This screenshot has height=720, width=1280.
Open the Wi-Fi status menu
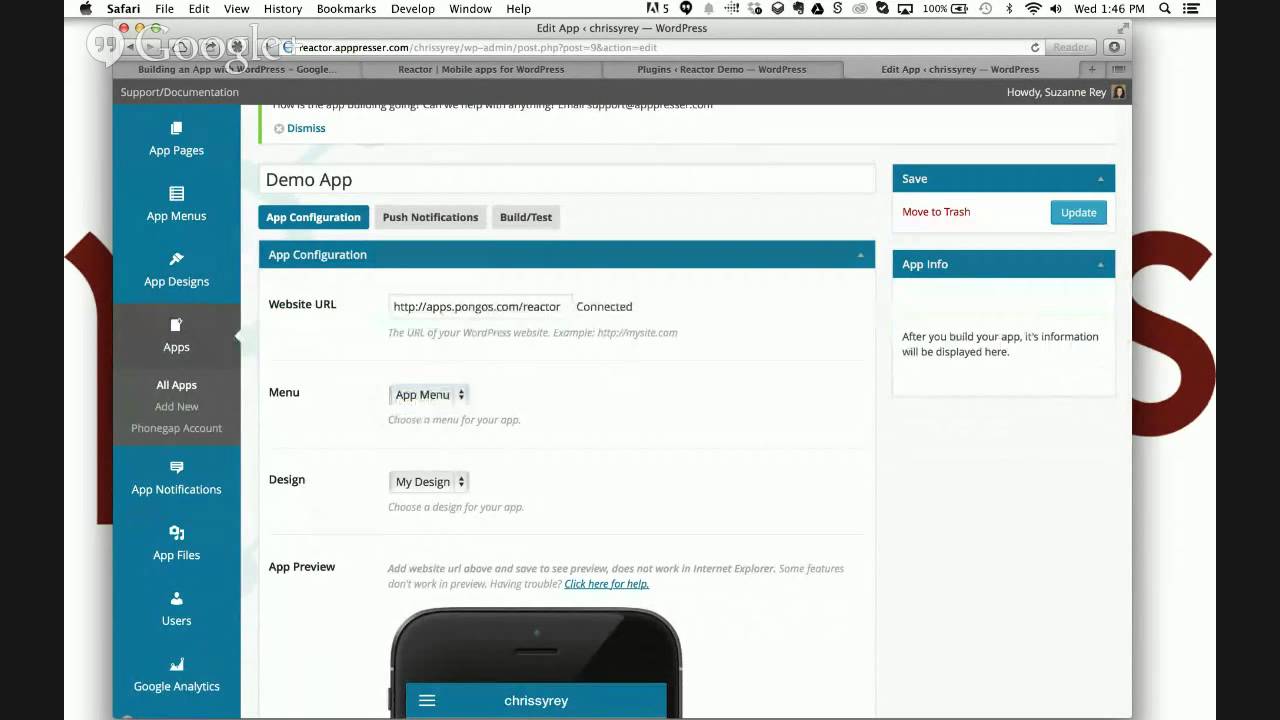(x=1033, y=9)
